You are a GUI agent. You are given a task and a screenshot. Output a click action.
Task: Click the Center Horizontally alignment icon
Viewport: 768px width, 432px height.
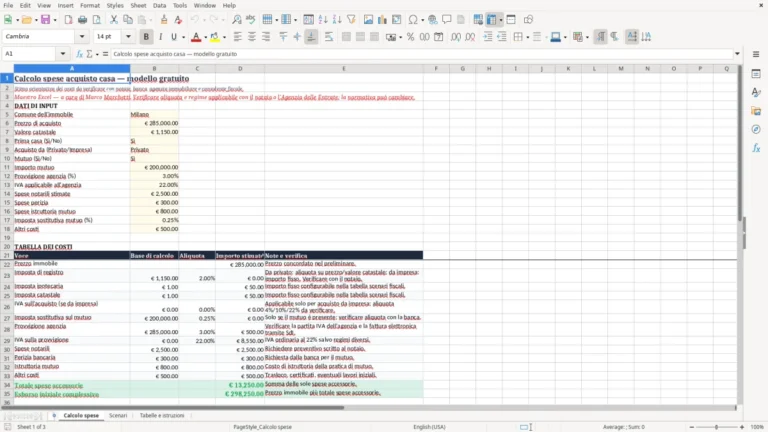click(252, 37)
